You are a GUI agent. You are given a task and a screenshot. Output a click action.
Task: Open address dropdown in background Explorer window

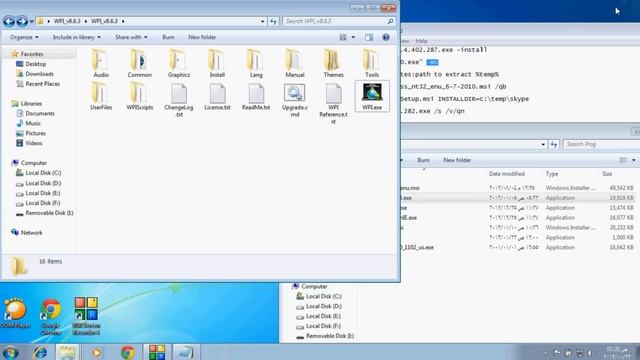coord(543,144)
